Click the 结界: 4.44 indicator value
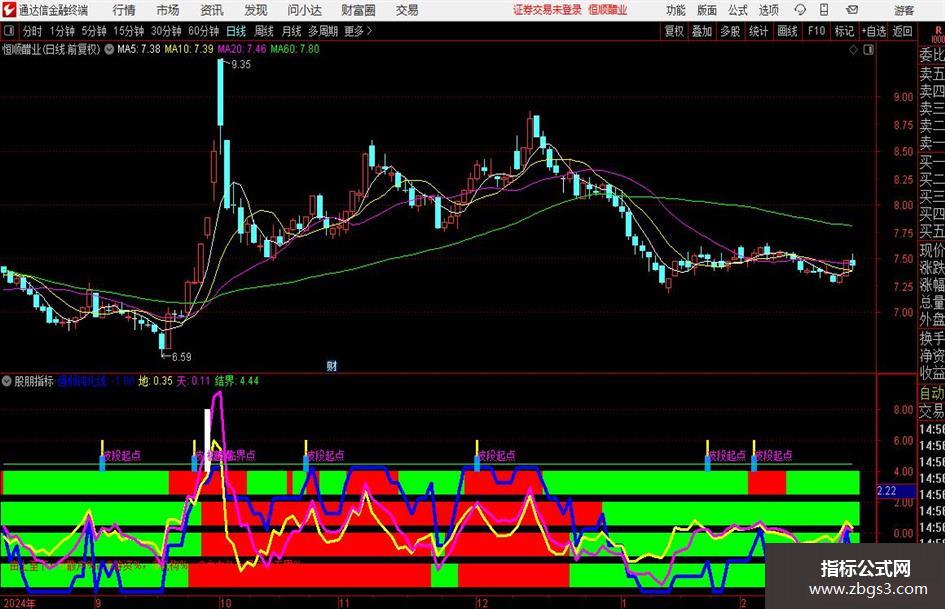 [x=236, y=381]
